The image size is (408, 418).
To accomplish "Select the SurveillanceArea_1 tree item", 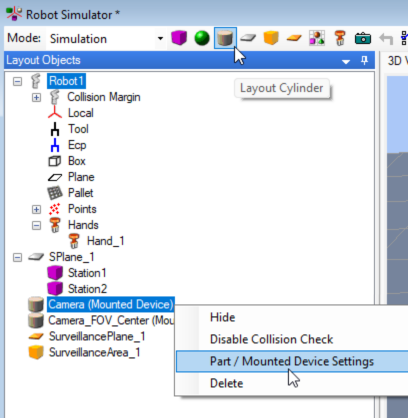I will click(94, 353).
